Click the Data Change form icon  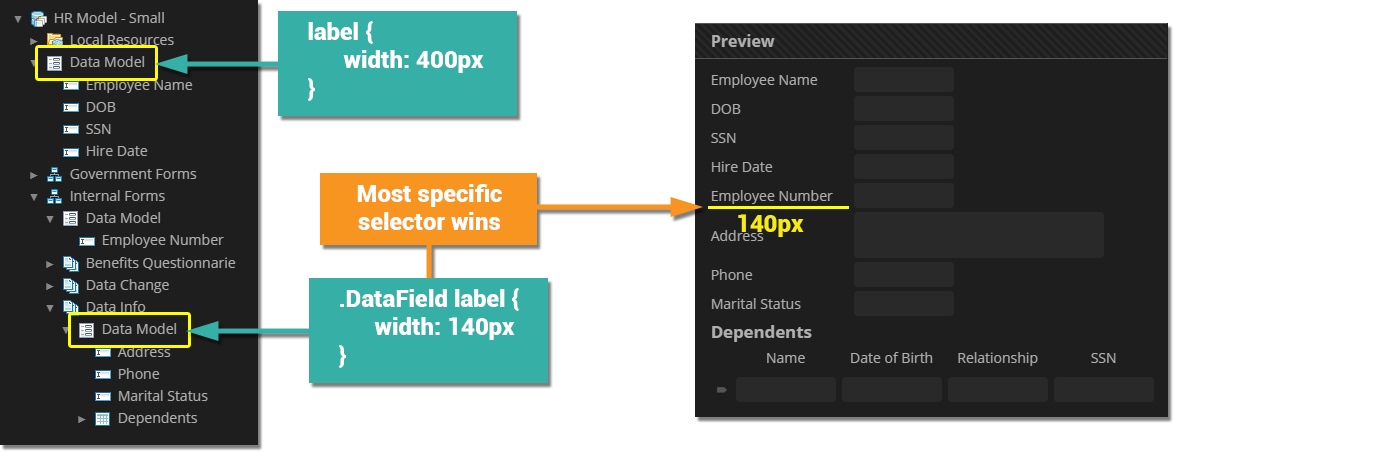pyautogui.click(x=71, y=285)
